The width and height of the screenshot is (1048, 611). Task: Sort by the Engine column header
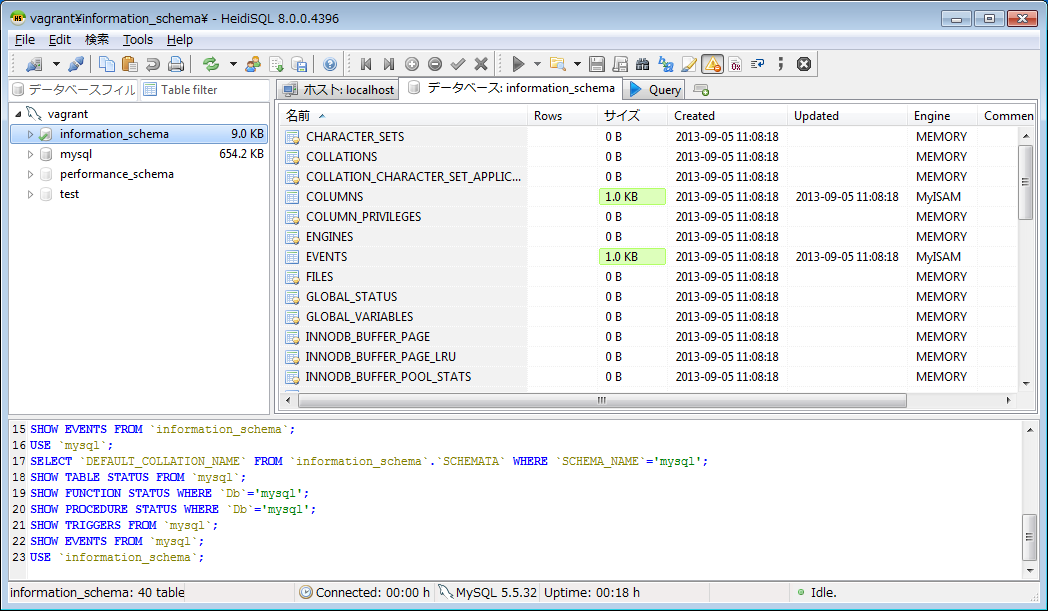pyautogui.click(x=942, y=116)
